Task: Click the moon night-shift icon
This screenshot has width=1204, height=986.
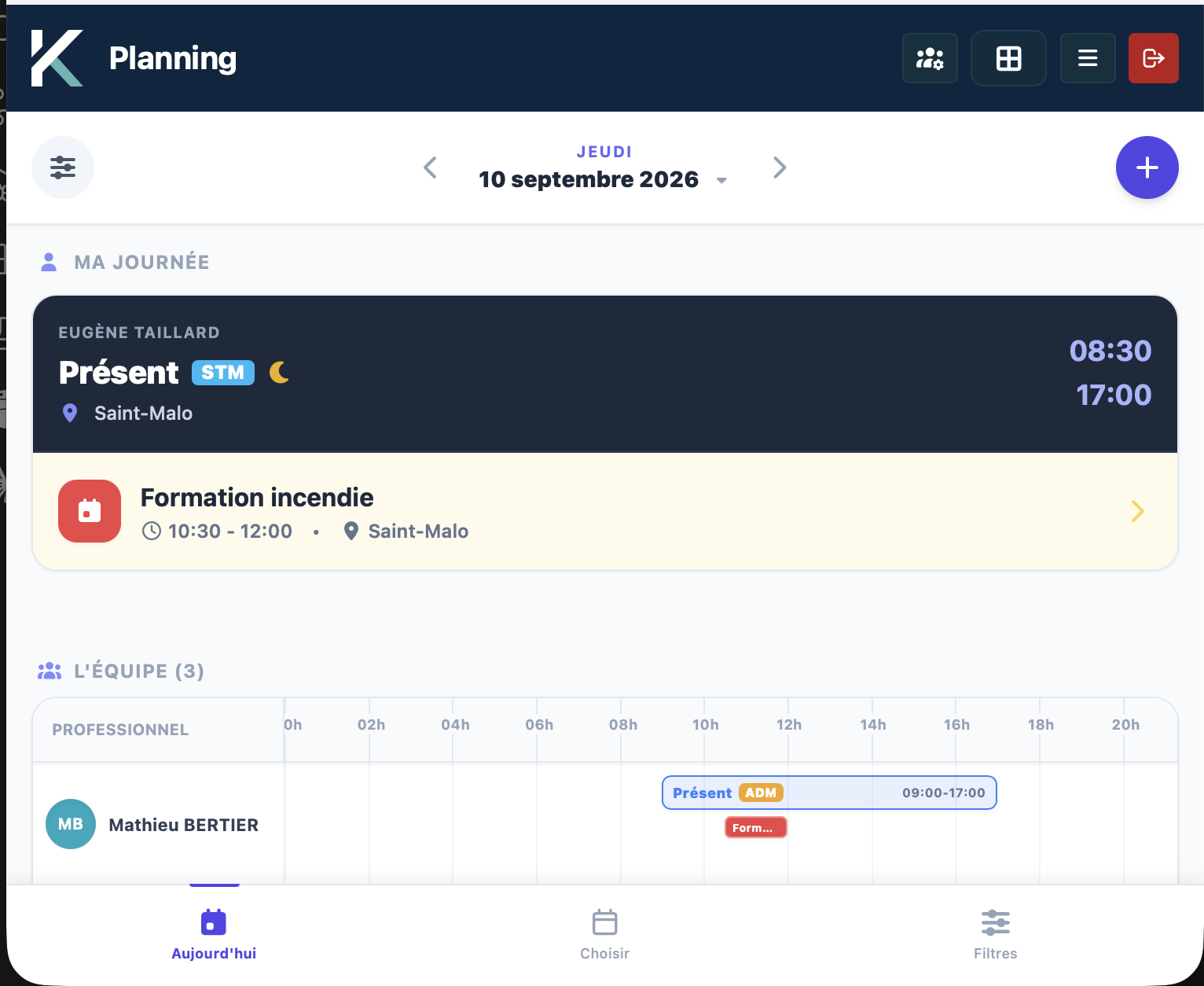Action: pyautogui.click(x=279, y=372)
